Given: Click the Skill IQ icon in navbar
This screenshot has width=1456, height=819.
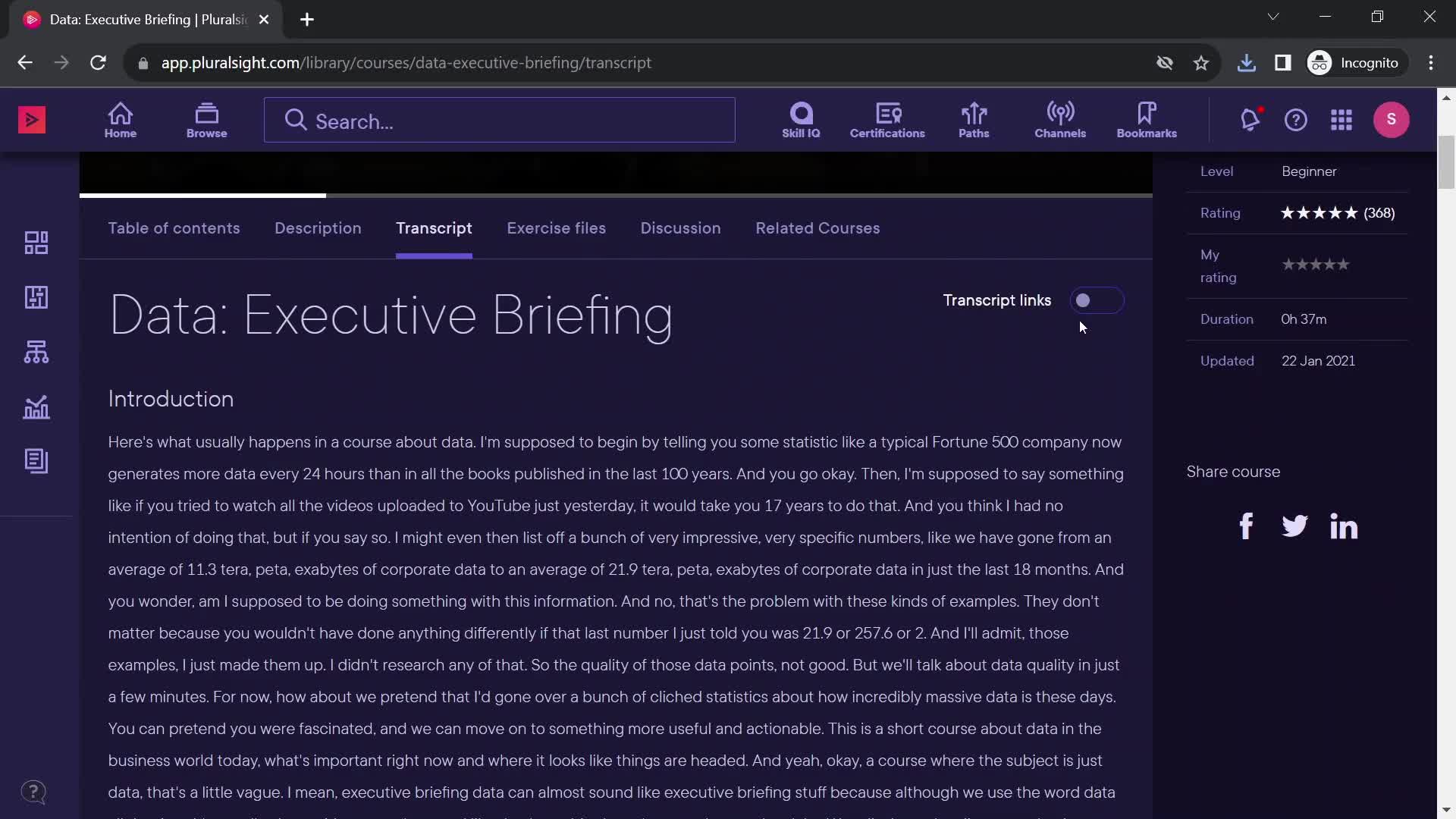Looking at the screenshot, I should pyautogui.click(x=801, y=119).
